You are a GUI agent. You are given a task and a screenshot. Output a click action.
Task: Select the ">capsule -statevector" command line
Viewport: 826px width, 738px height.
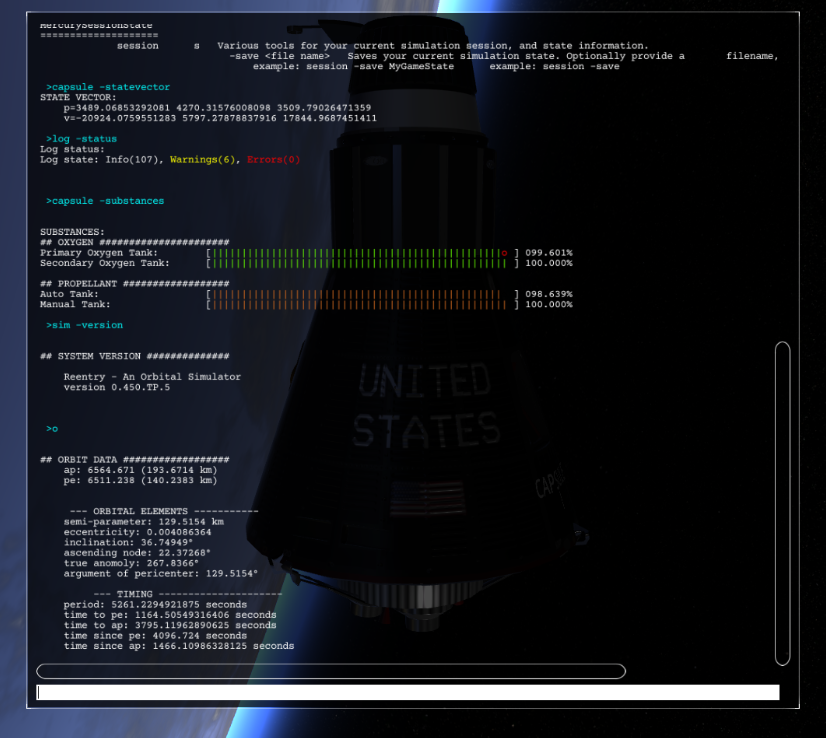108,87
